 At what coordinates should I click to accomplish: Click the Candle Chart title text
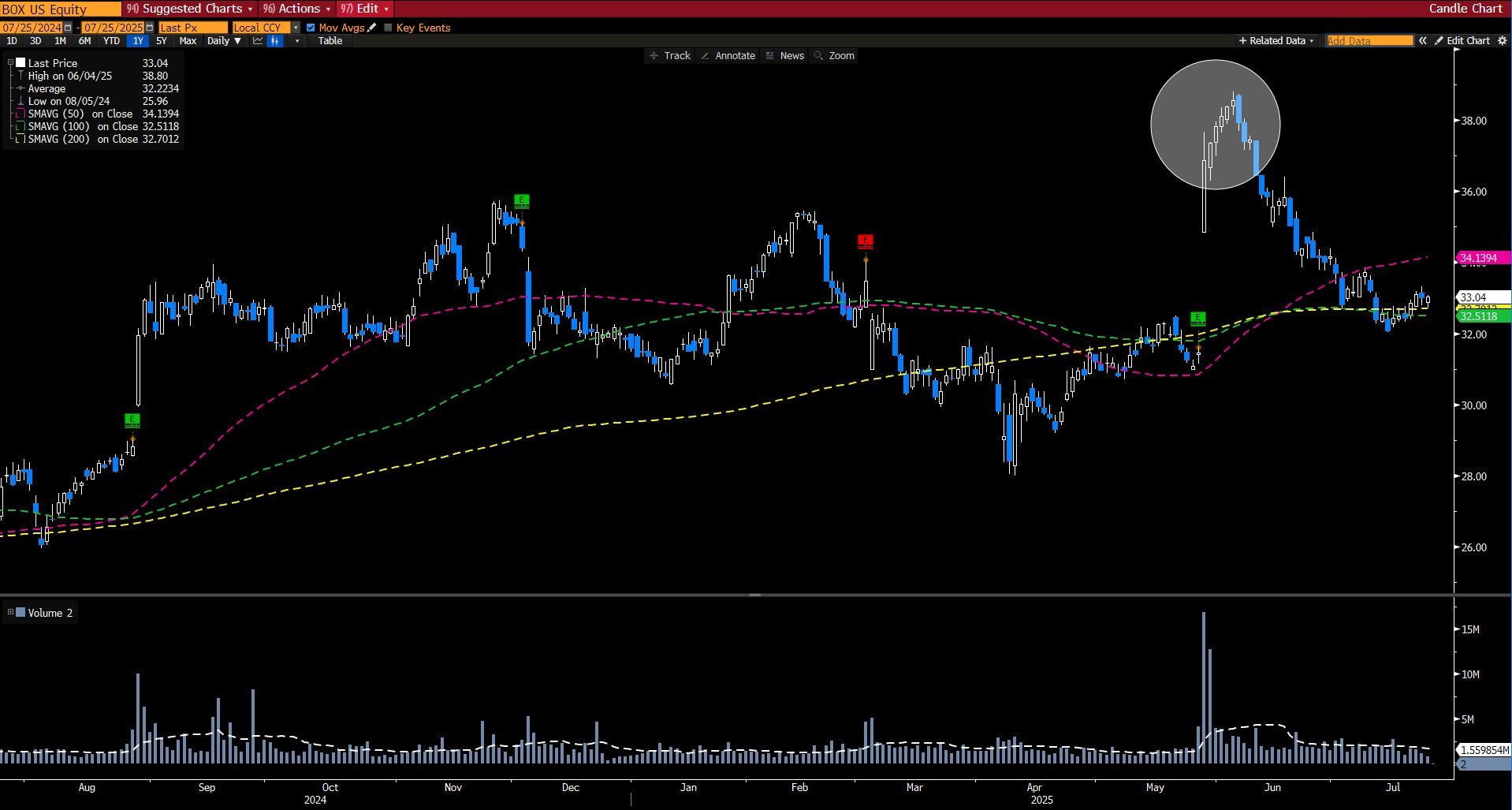(1465, 9)
